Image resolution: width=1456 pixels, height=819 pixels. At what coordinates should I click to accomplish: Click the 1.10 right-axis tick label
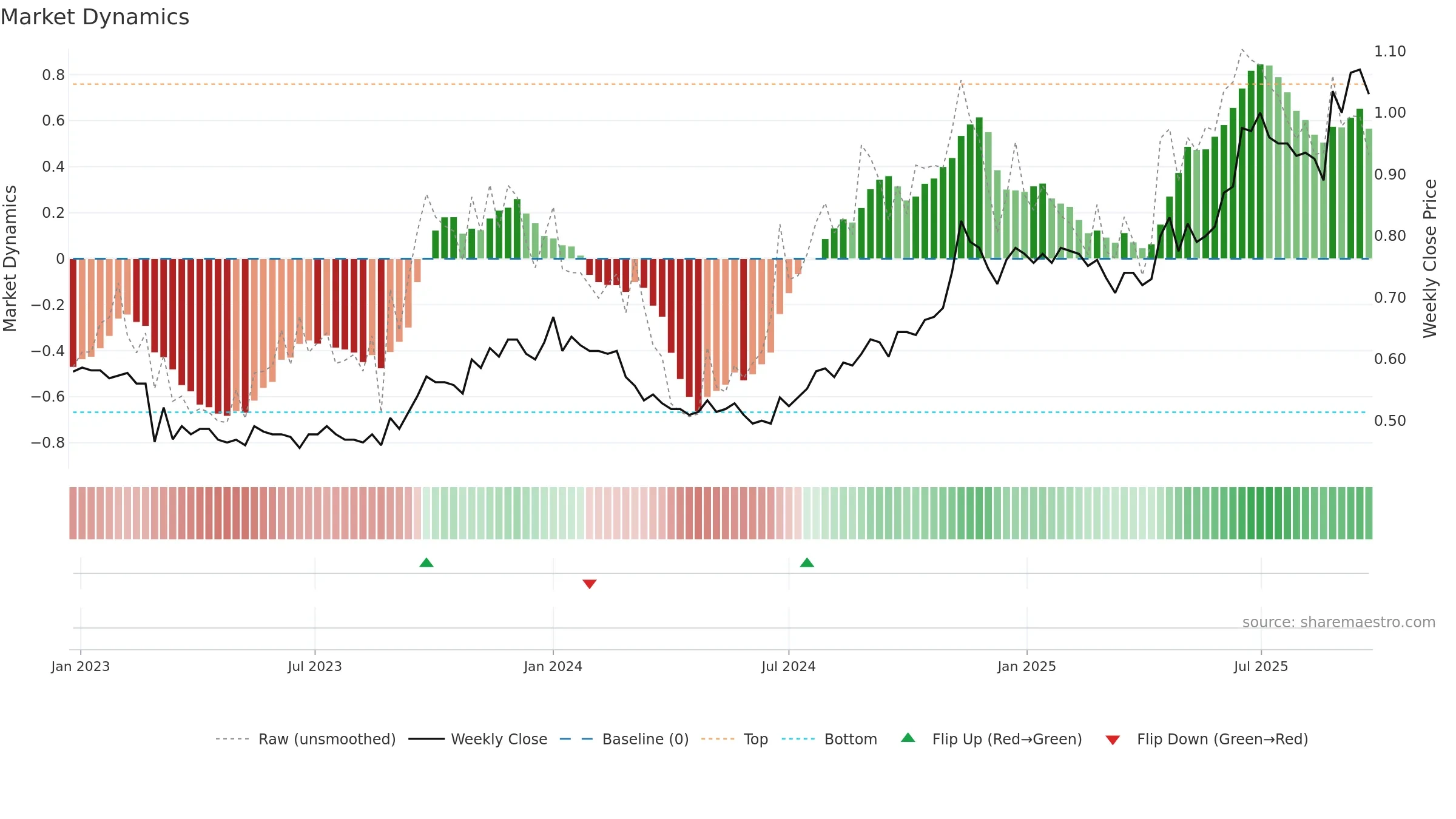tap(1390, 52)
